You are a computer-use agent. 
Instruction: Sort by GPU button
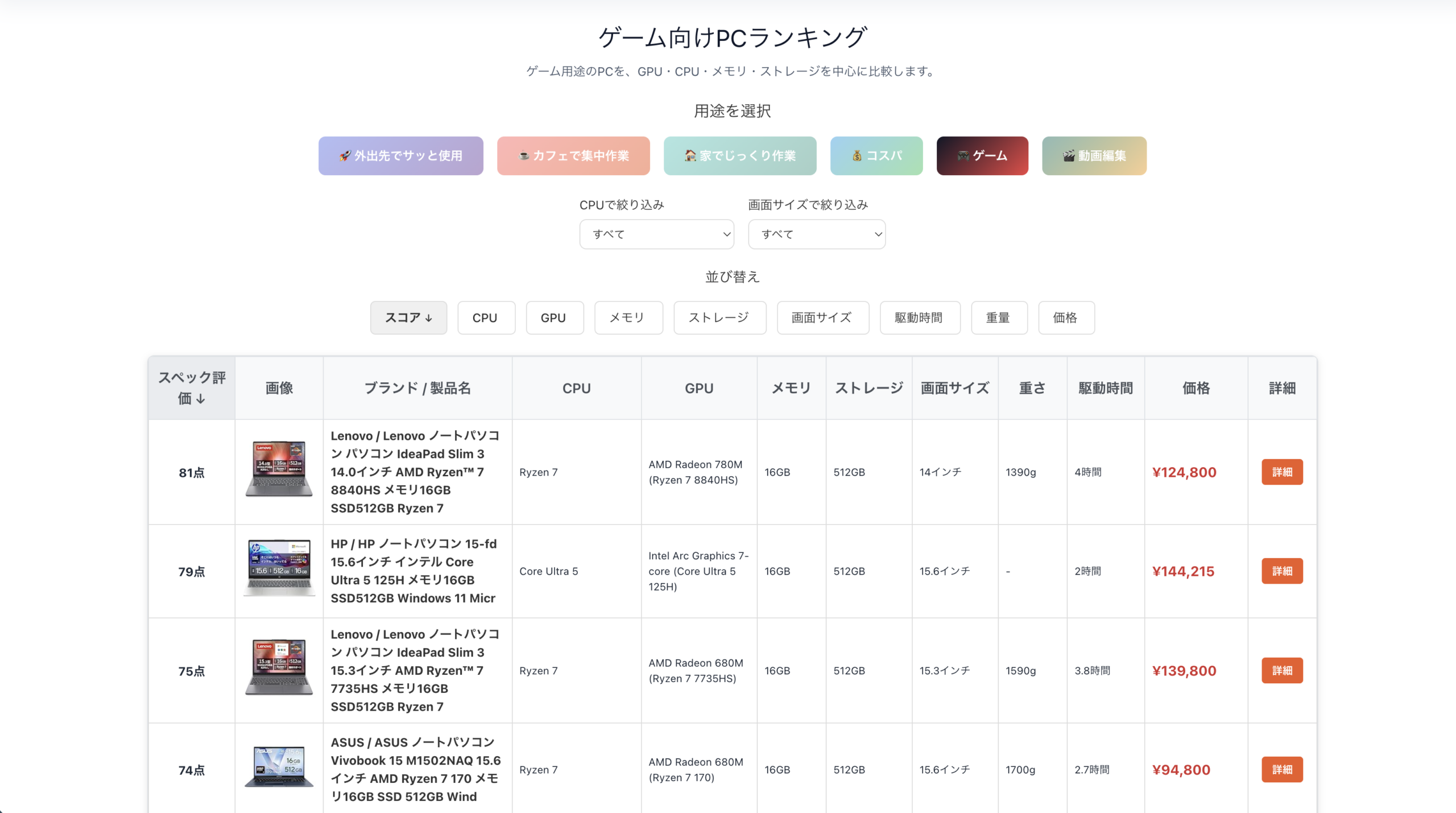555,317
